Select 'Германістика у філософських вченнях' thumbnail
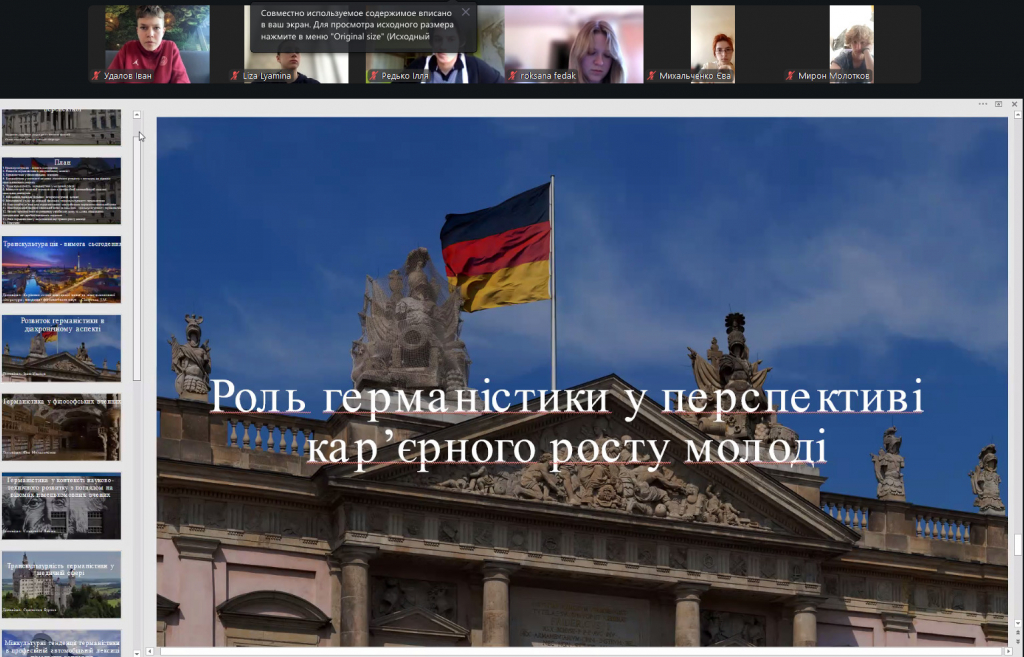The width and height of the screenshot is (1024, 657). click(x=61, y=427)
